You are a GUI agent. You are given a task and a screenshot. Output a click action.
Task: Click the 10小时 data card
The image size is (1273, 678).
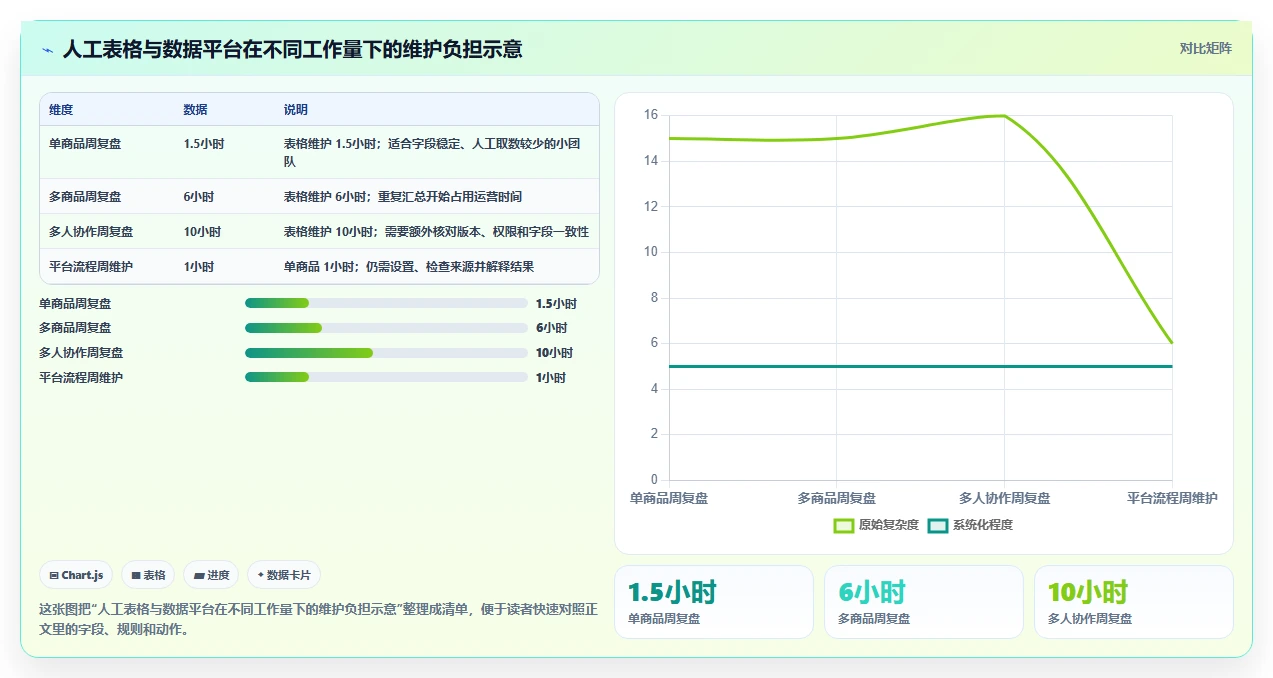point(1134,601)
